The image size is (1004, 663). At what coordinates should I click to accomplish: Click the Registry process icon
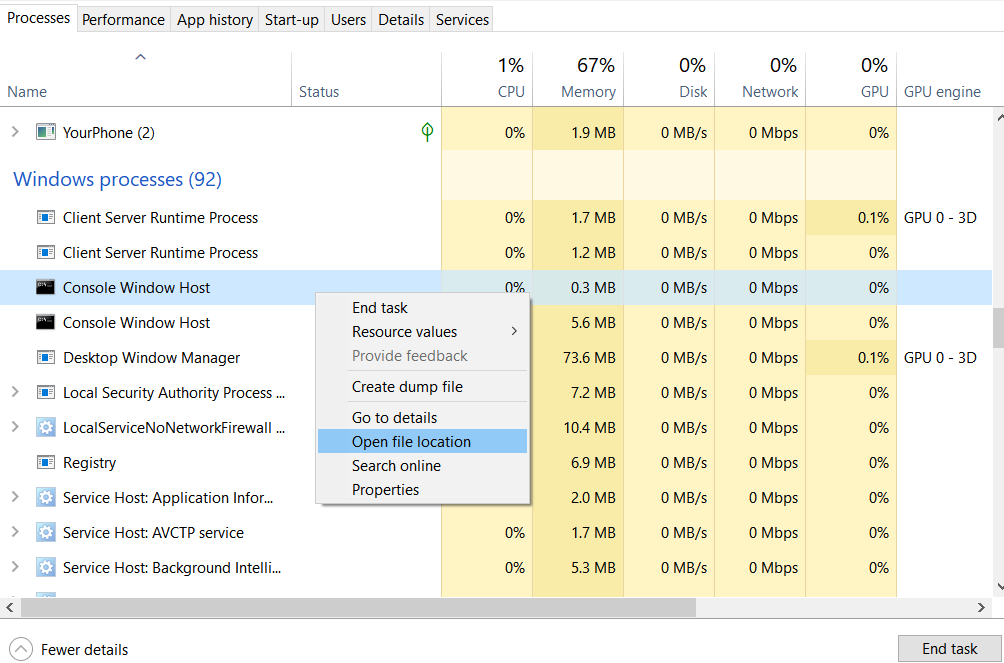46,462
